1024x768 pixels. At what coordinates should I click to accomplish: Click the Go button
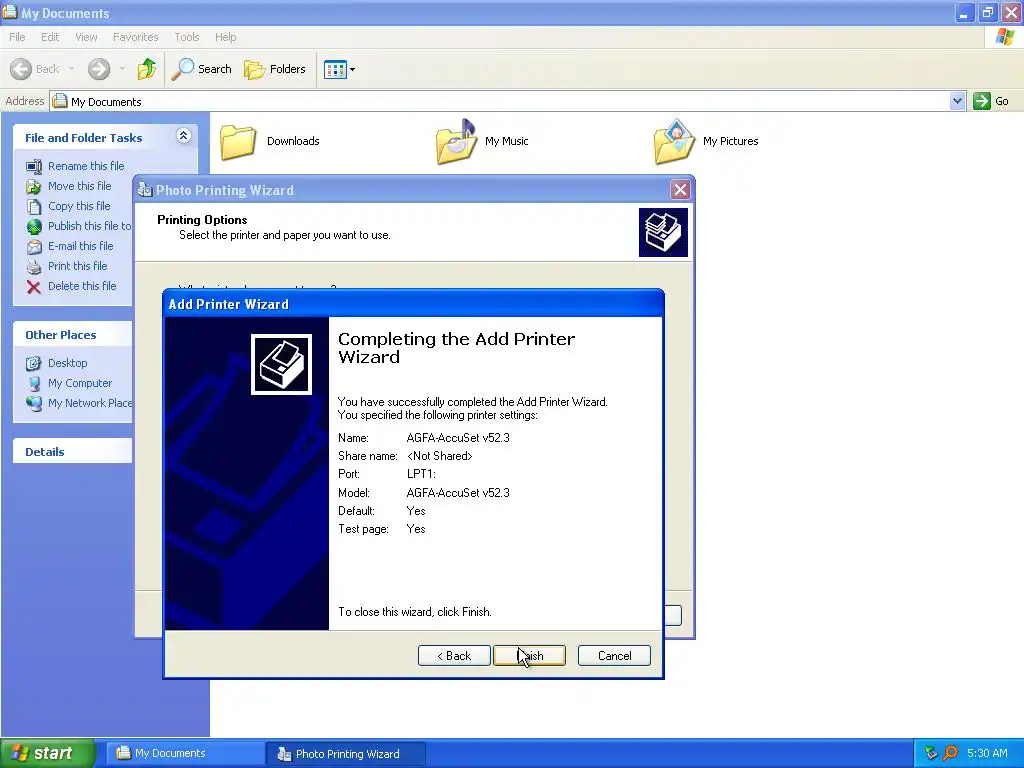(x=991, y=101)
